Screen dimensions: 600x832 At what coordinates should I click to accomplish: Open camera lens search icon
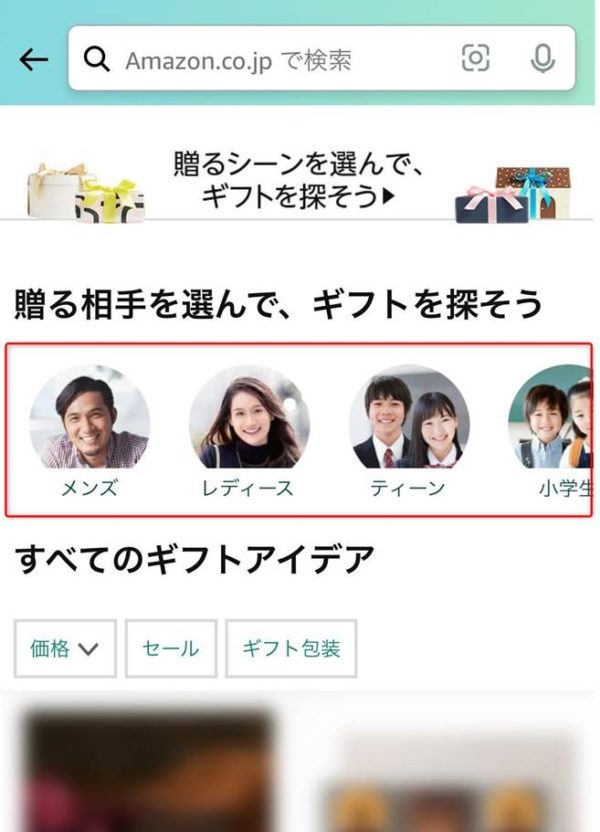[x=475, y=57]
